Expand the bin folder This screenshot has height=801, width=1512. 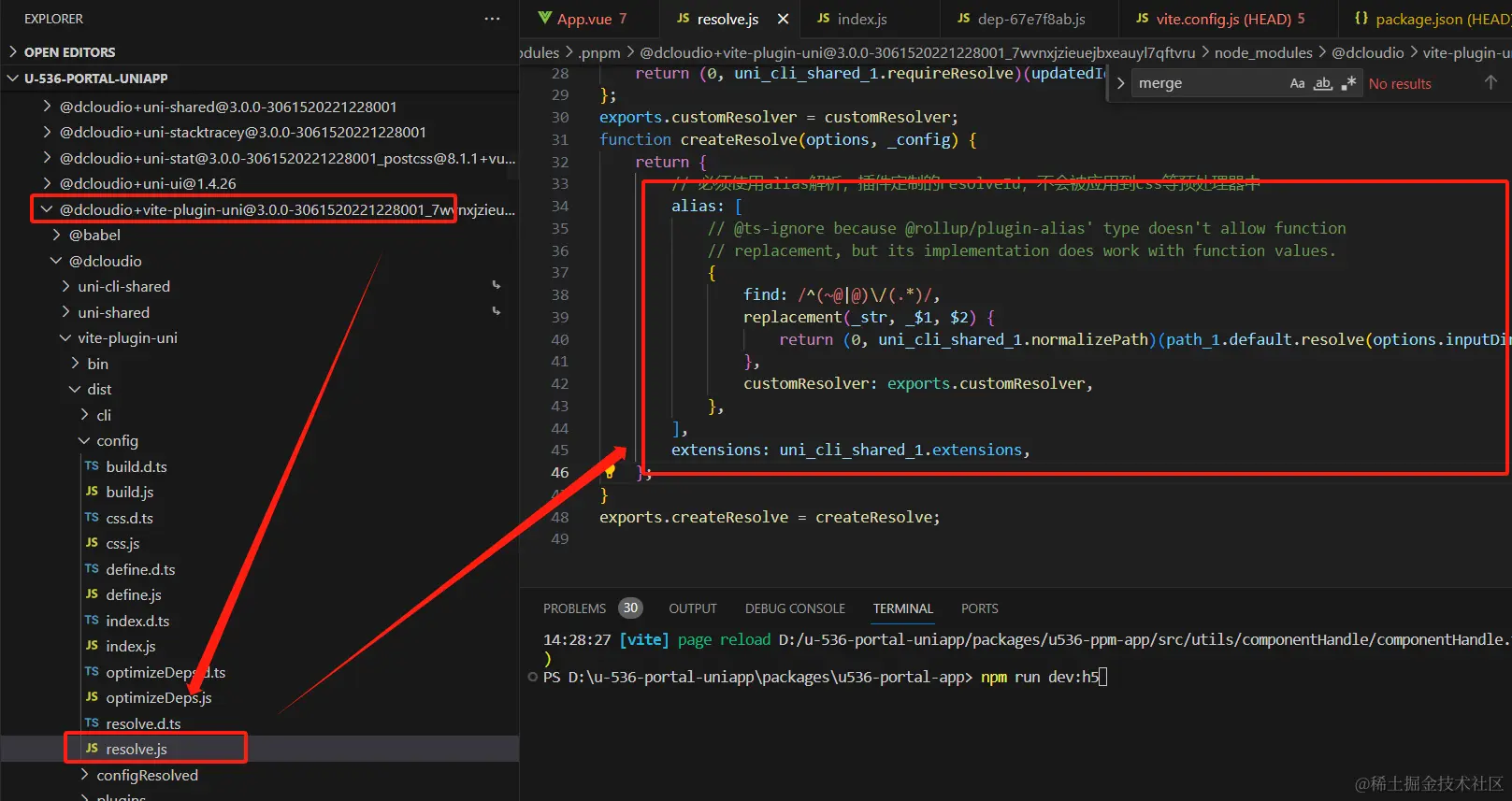coord(75,364)
